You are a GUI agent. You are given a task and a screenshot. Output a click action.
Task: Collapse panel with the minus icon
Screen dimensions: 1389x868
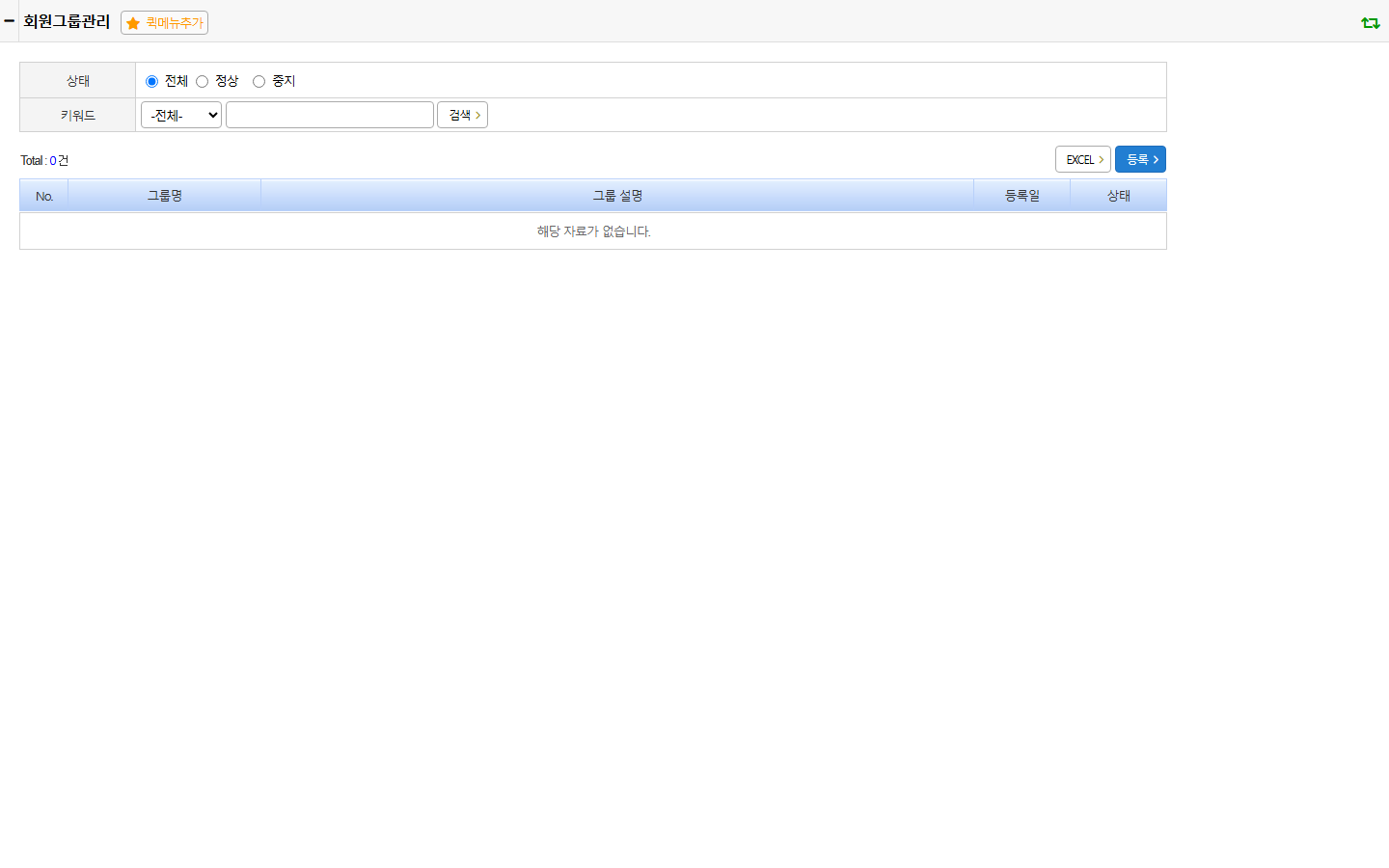pos(9,20)
